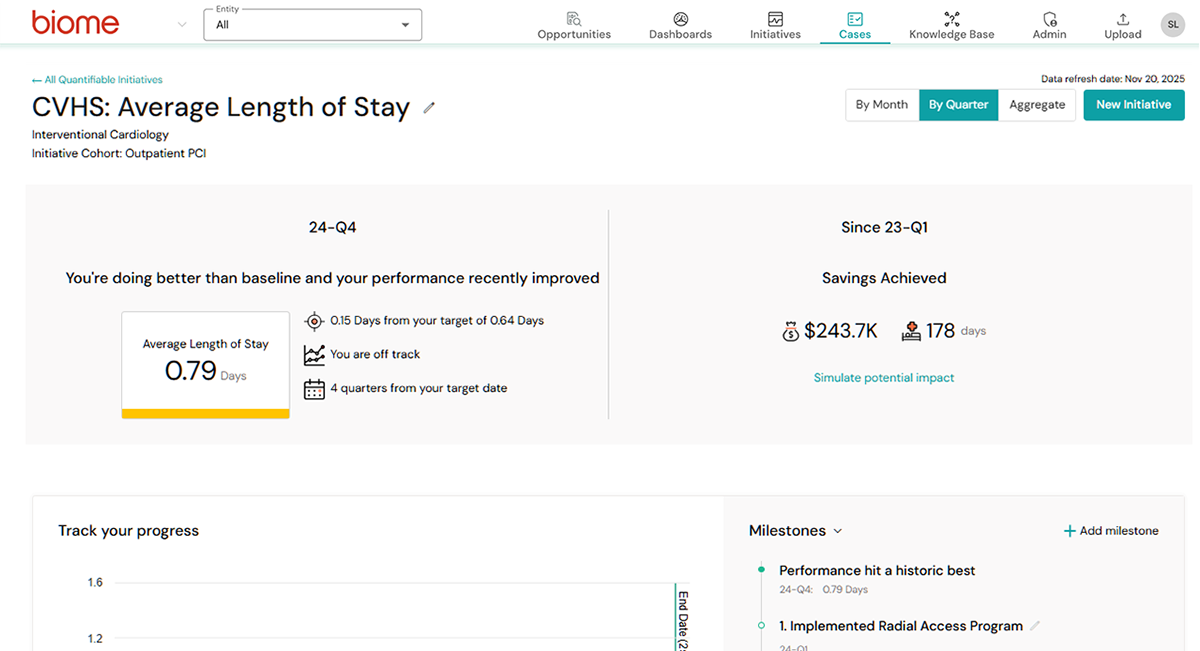
Task: Open the Upload nav icon
Action: 1122,19
